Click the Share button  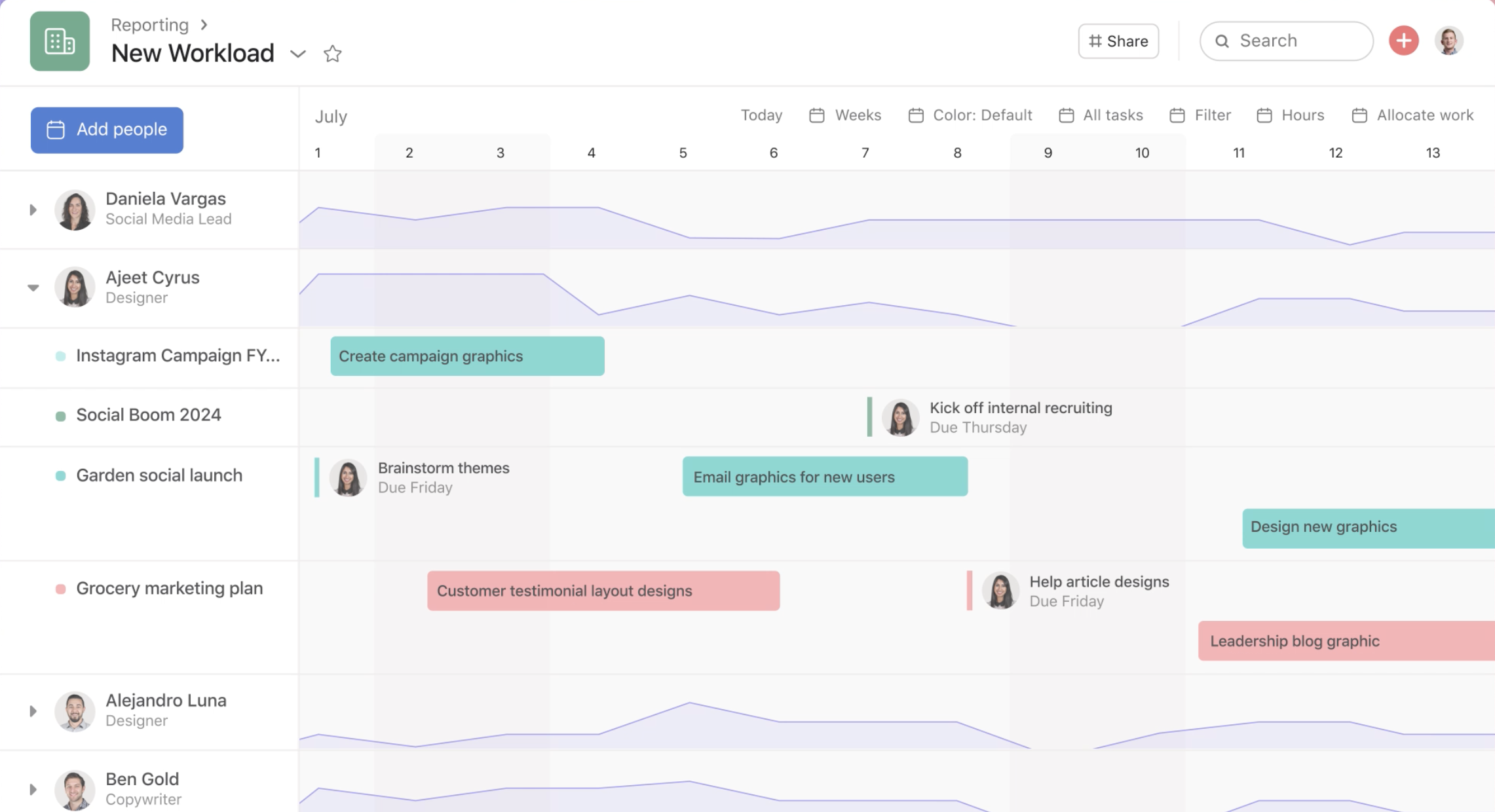(1118, 41)
